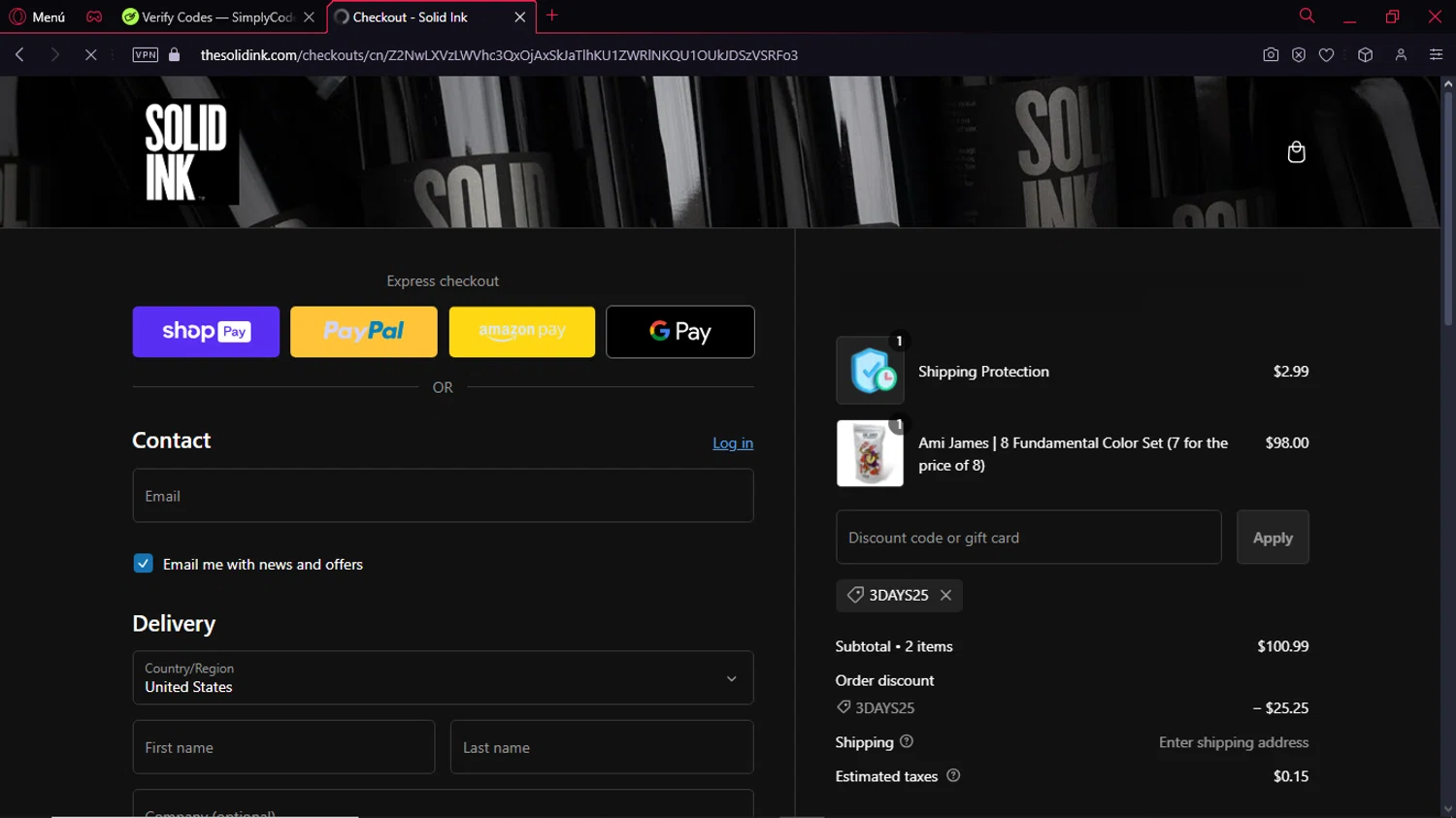
Task: Close the Checkout - Solid Ink tab
Action: tap(520, 17)
